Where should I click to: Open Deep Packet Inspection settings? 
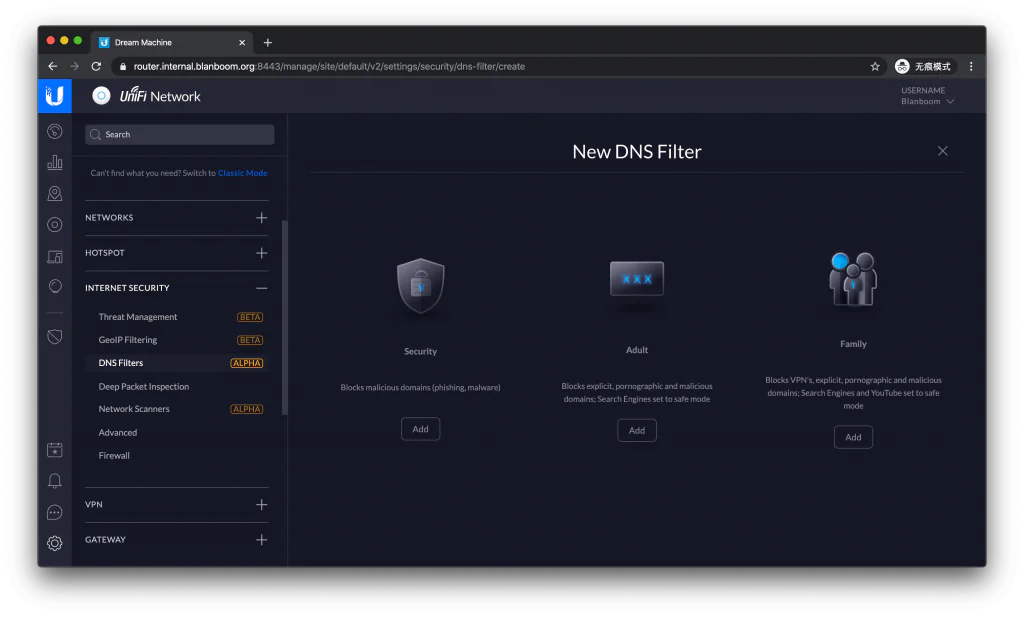pyautogui.click(x=144, y=387)
